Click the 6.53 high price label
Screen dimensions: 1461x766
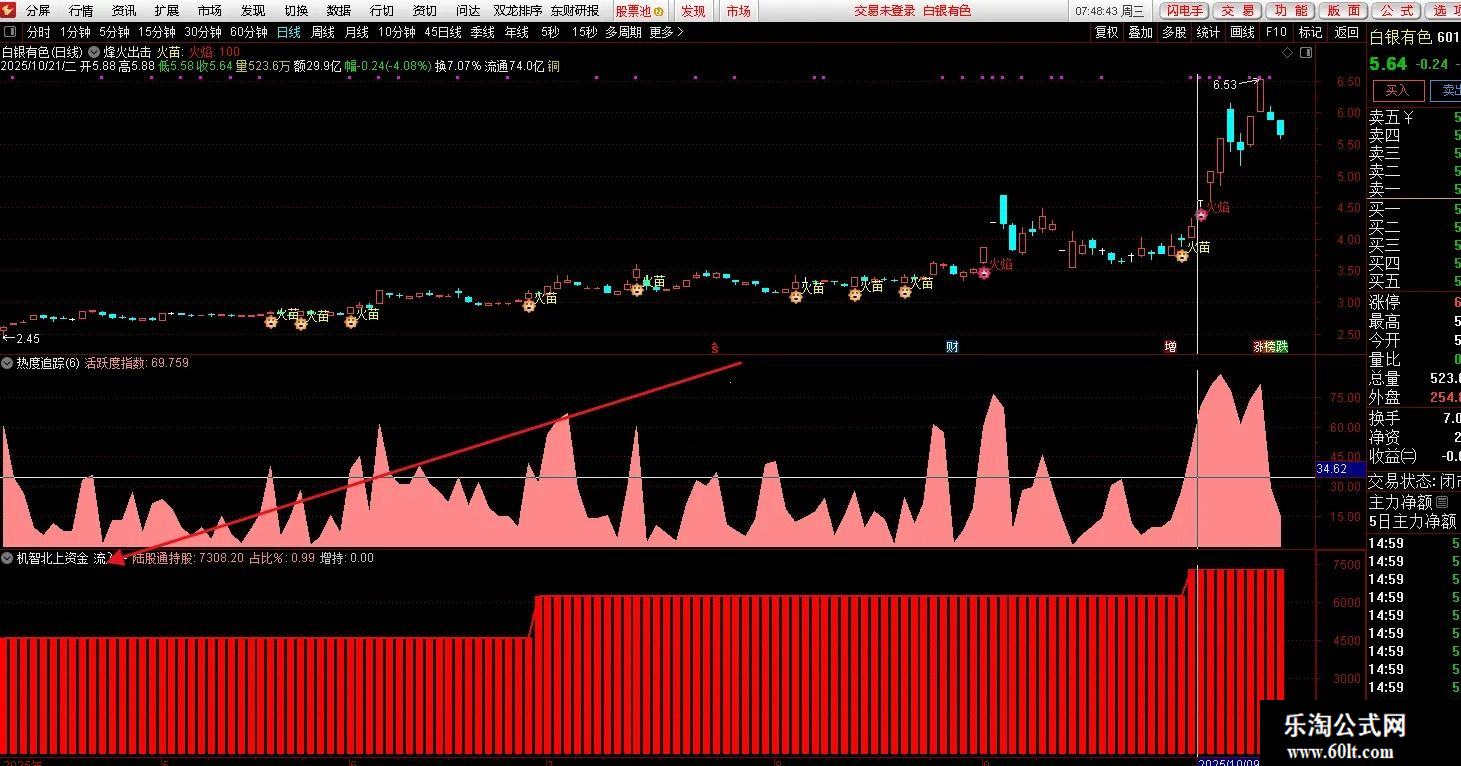tap(1224, 85)
